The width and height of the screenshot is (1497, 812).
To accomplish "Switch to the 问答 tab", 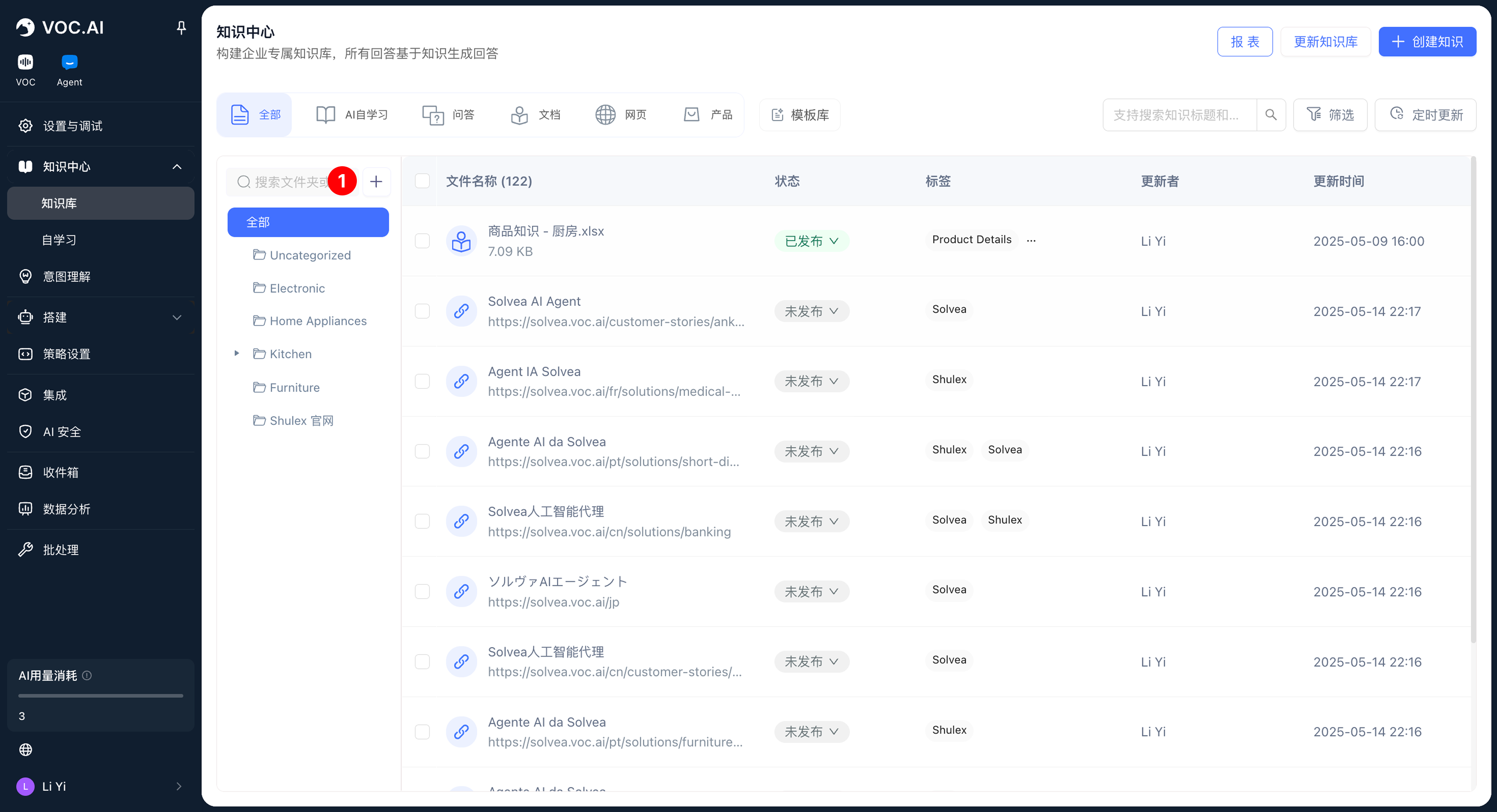I will click(x=448, y=115).
